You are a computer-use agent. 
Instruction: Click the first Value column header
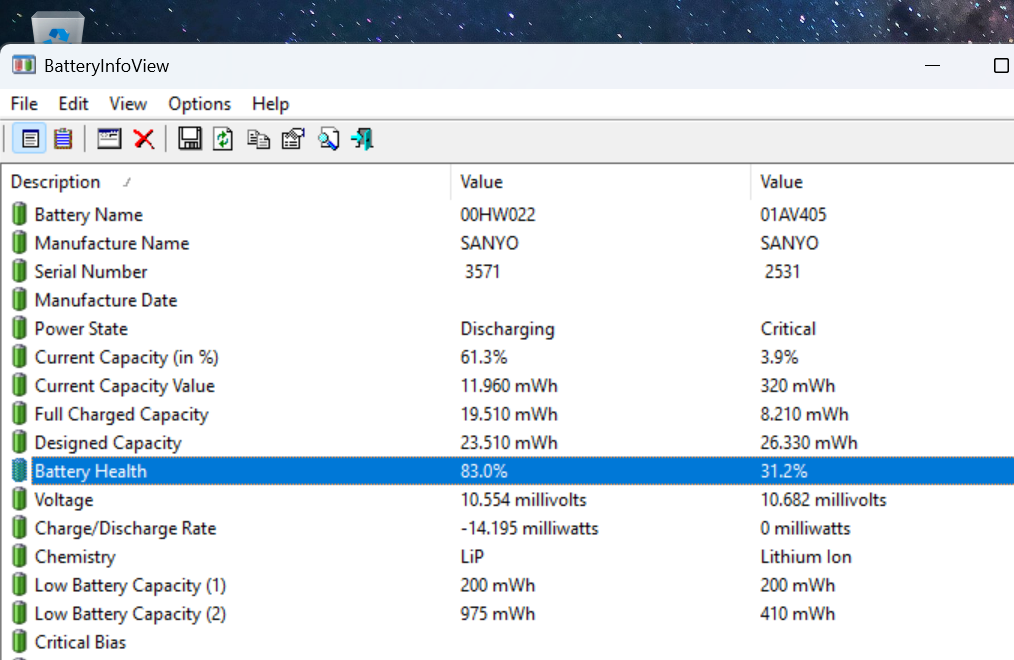point(601,182)
